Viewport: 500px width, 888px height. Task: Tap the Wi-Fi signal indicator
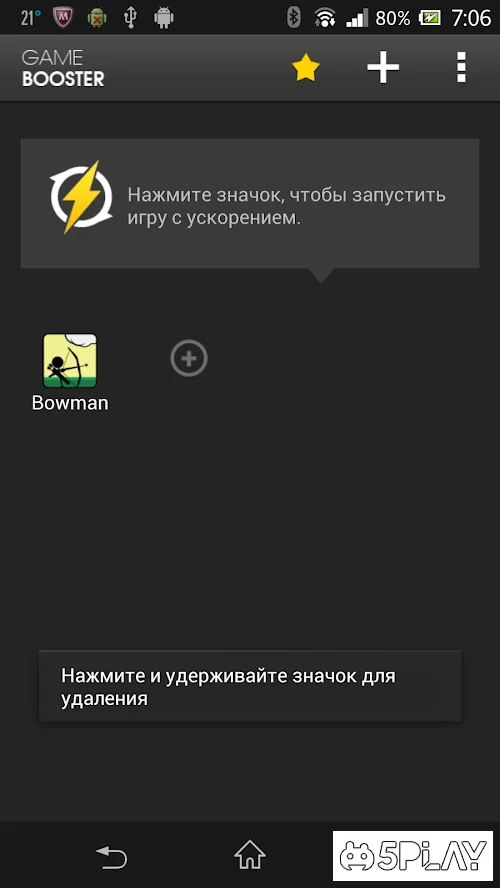tap(325, 18)
